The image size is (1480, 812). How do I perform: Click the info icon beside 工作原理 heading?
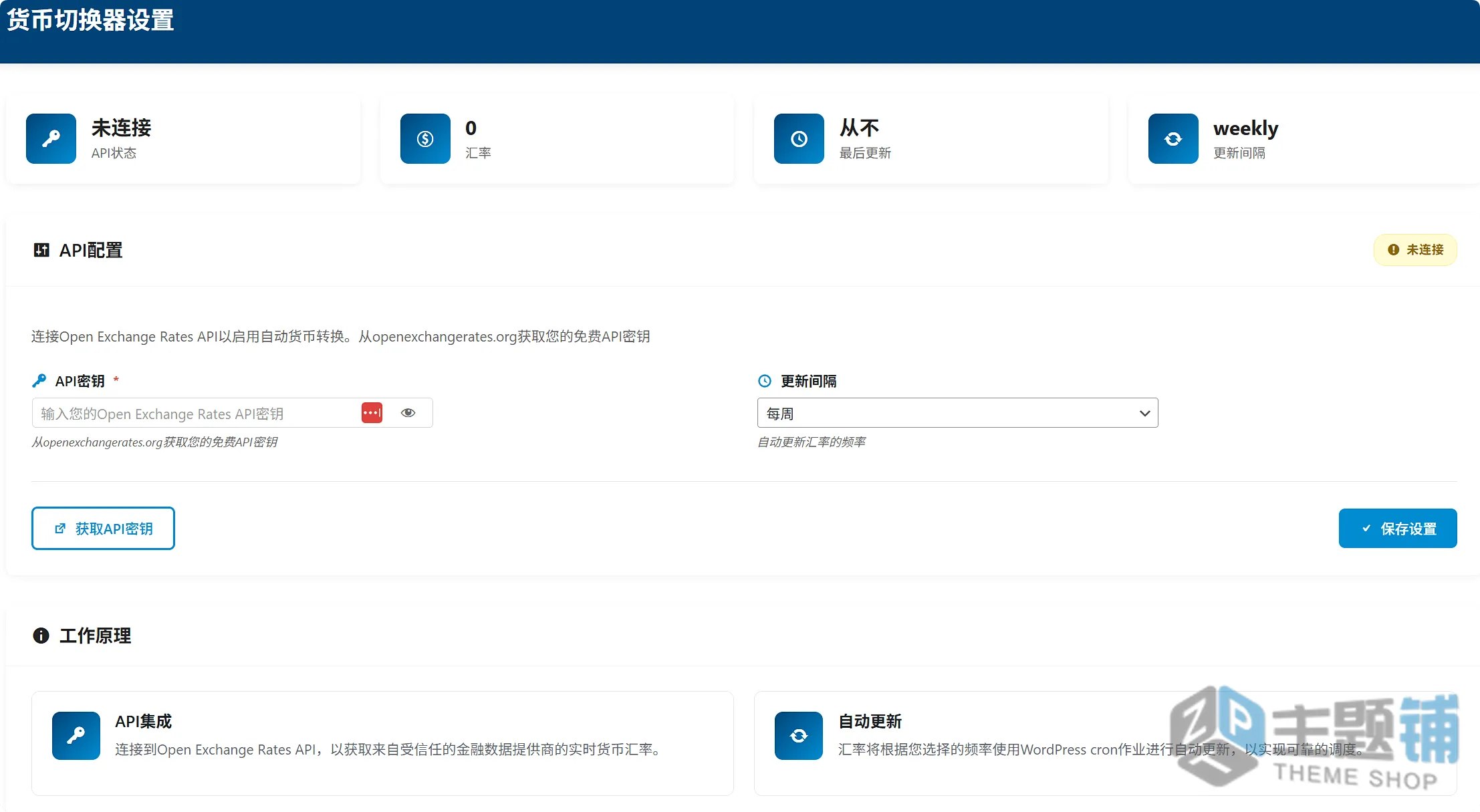(x=41, y=636)
